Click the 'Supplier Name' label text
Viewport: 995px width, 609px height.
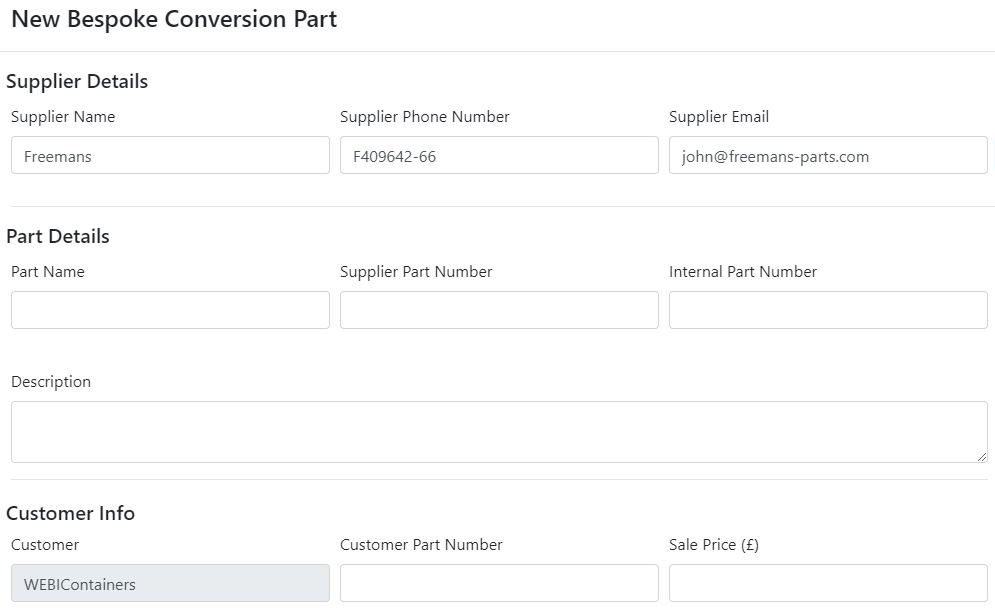point(63,117)
